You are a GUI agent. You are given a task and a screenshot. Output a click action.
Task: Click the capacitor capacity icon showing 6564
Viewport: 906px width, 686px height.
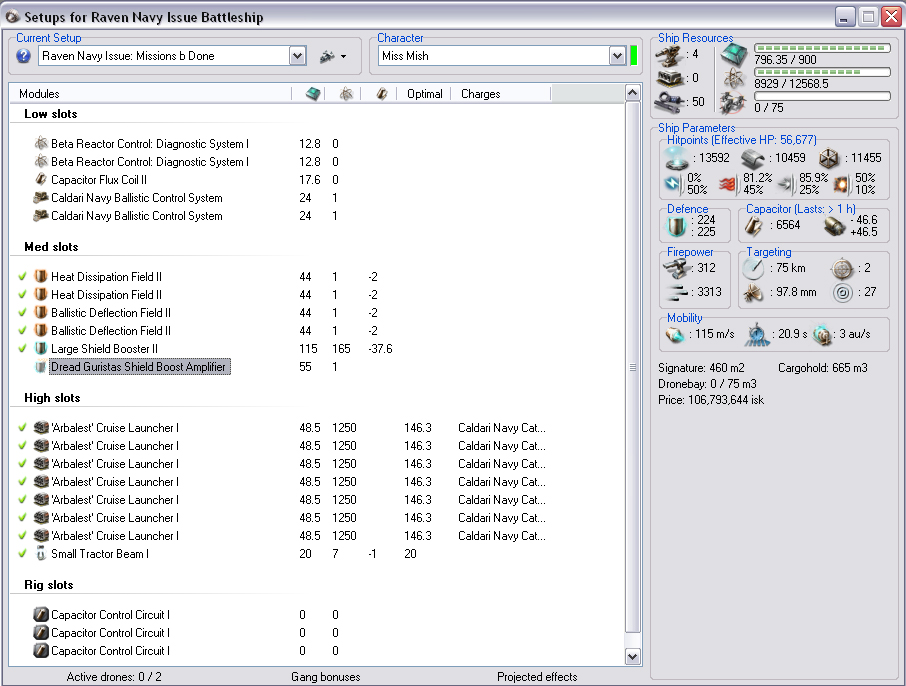tap(752, 226)
